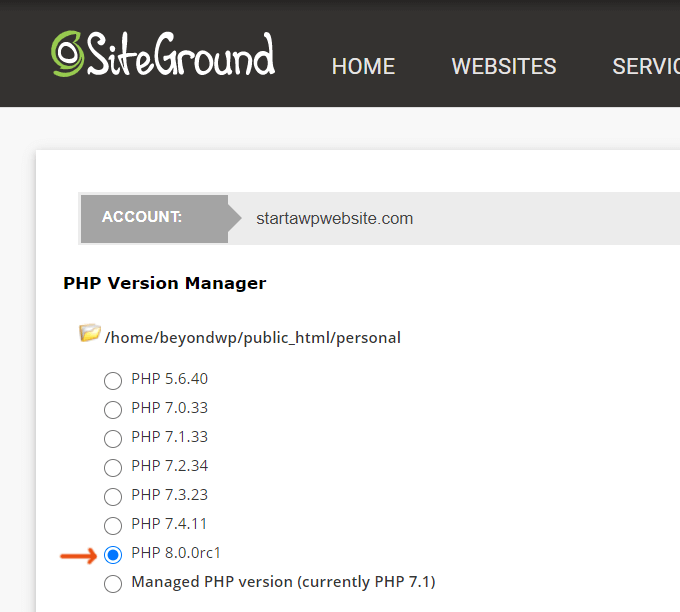Open the HOME menu item
This screenshot has height=612, width=680.
pos(363,66)
